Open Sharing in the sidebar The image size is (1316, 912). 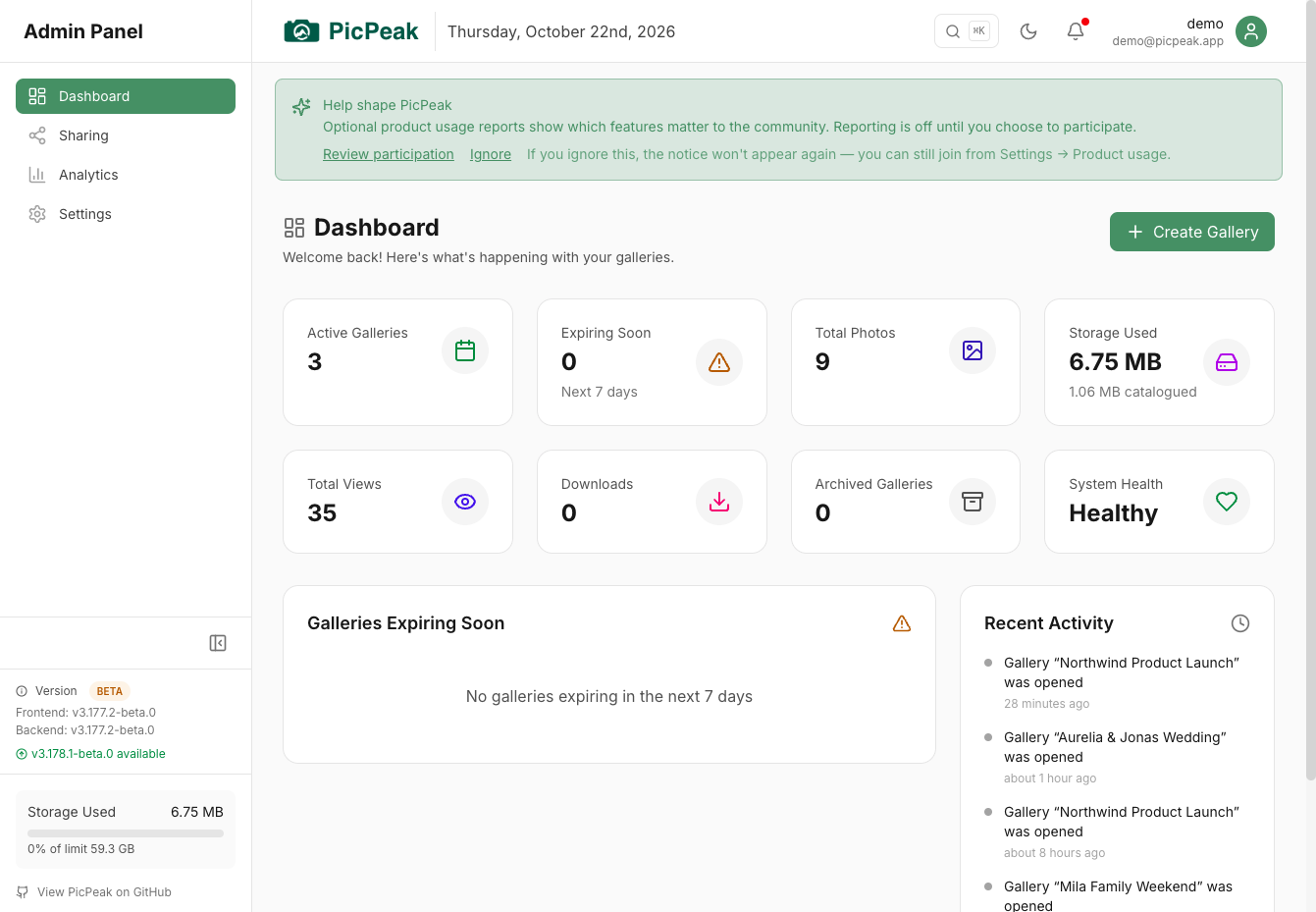point(126,135)
